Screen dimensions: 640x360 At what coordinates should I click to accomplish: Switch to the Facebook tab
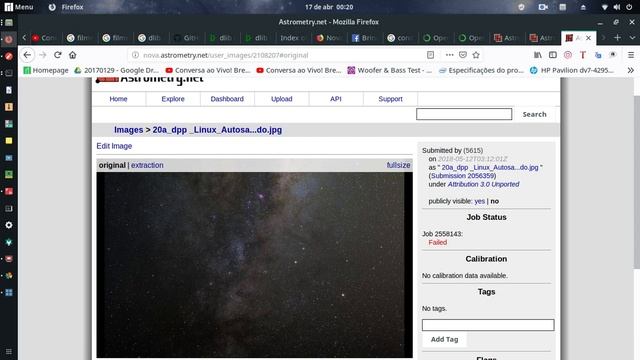coord(363,38)
